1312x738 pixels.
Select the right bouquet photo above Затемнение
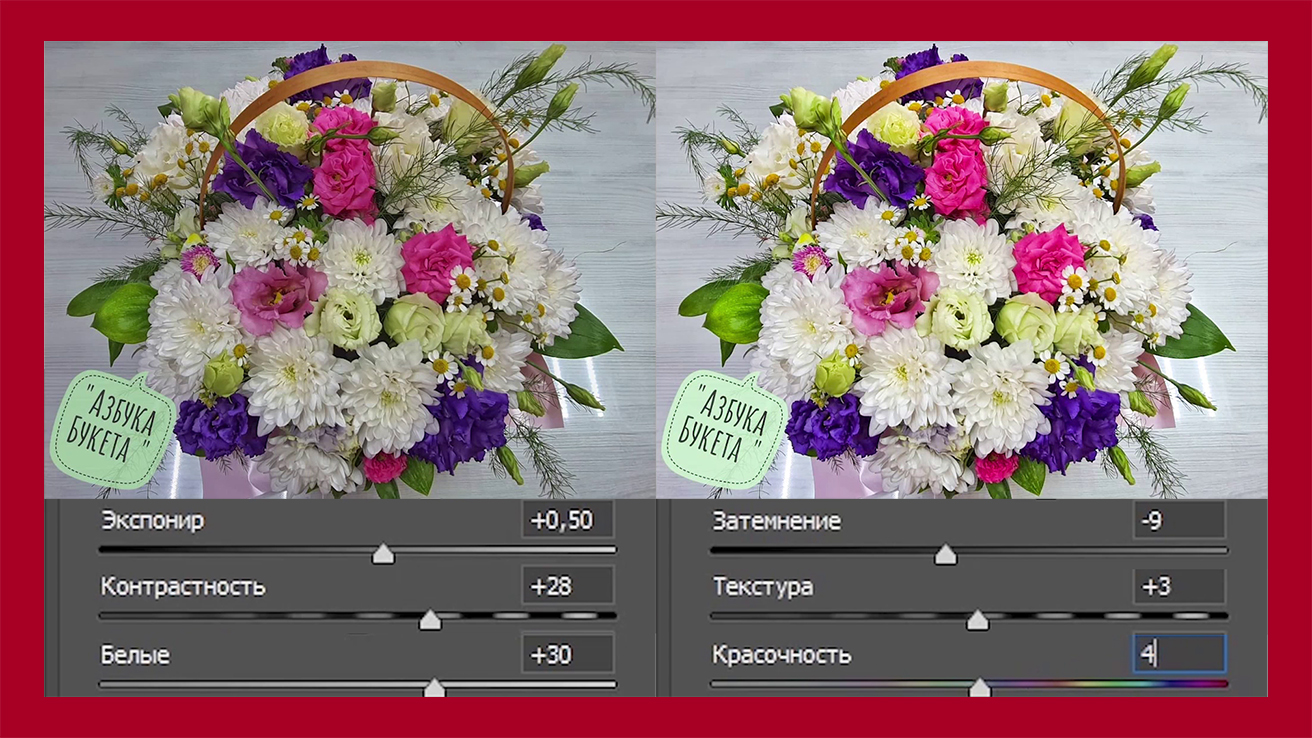coord(962,270)
